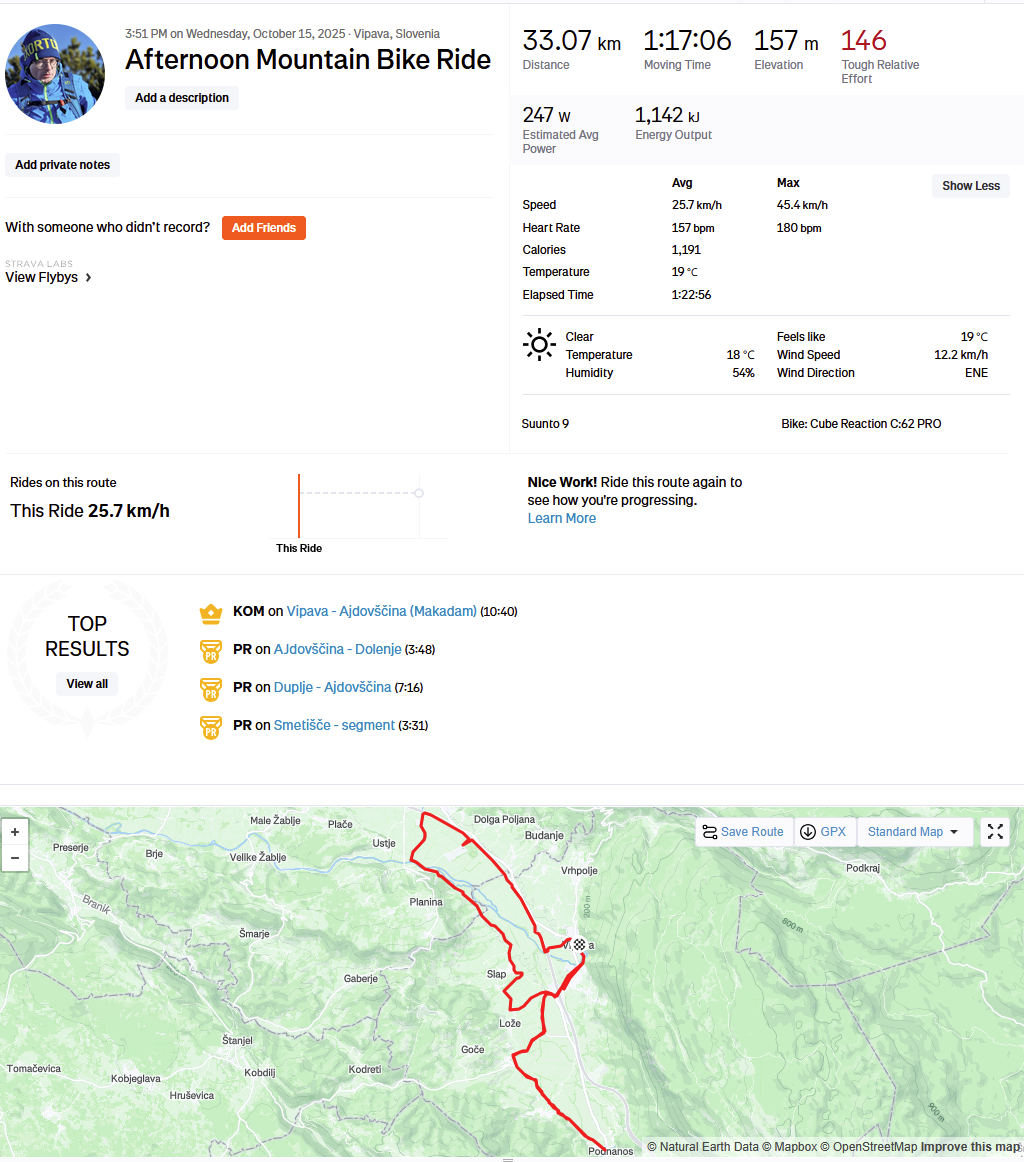The image size is (1024, 1162).
Task: Click the KOM crown icon
Action: [x=210, y=613]
